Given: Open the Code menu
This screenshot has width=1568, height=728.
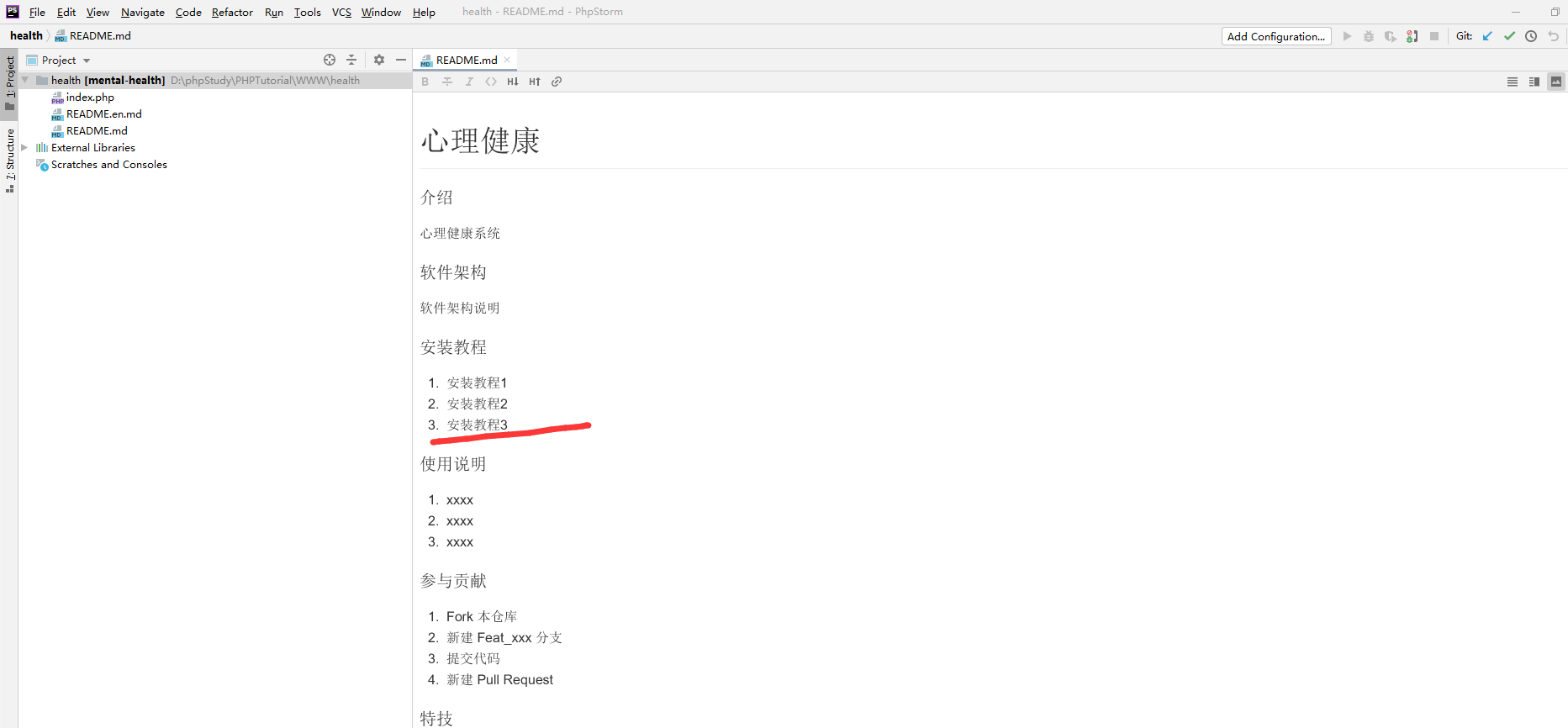Looking at the screenshot, I should click(188, 12).
